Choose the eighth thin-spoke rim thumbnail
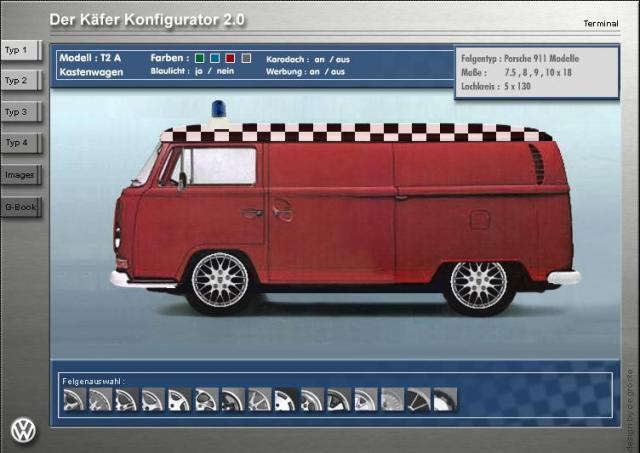The width and height of the screenshot is (640, 453). tap(260, 399)
